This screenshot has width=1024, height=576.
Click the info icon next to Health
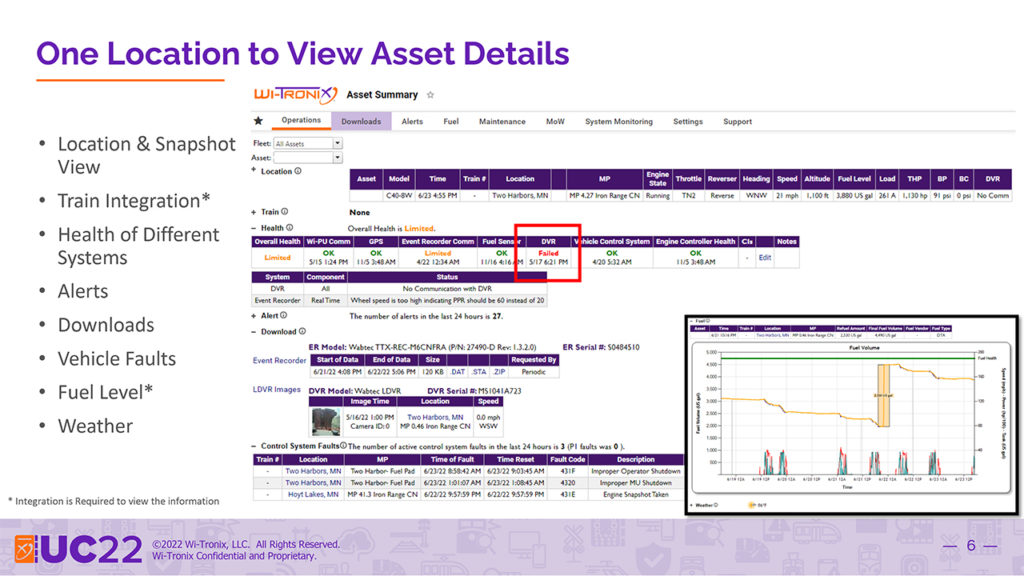click(291, 228)
